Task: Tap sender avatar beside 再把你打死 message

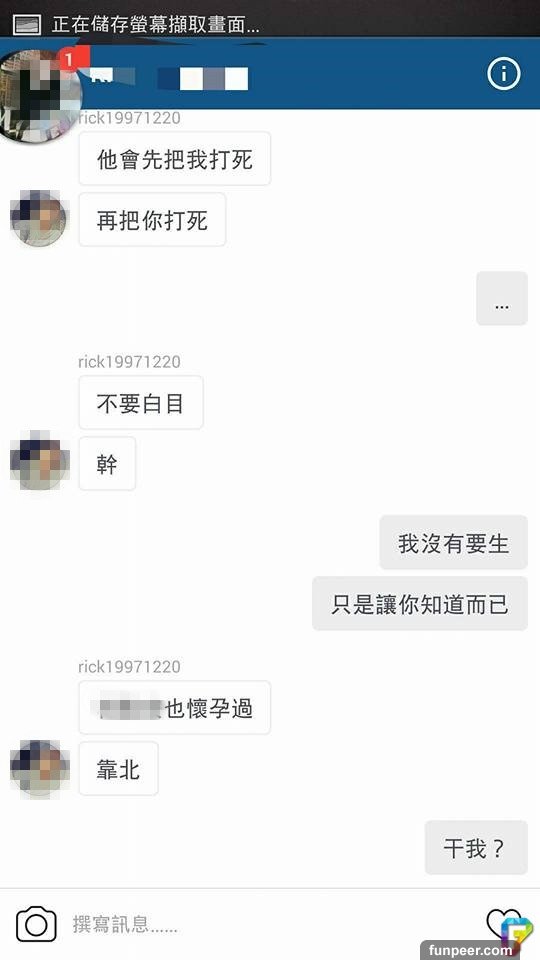Action: (x=39, y=219)
